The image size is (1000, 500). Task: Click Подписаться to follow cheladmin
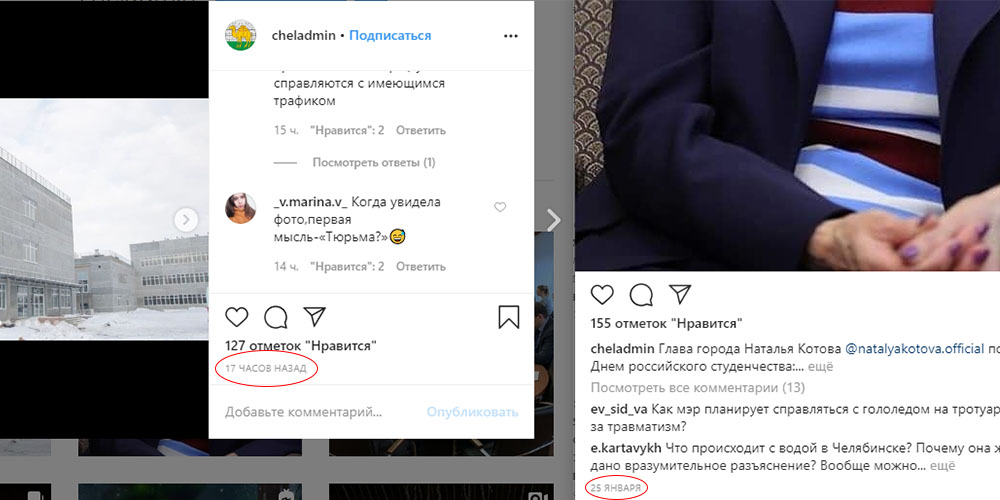coord(390,36)
